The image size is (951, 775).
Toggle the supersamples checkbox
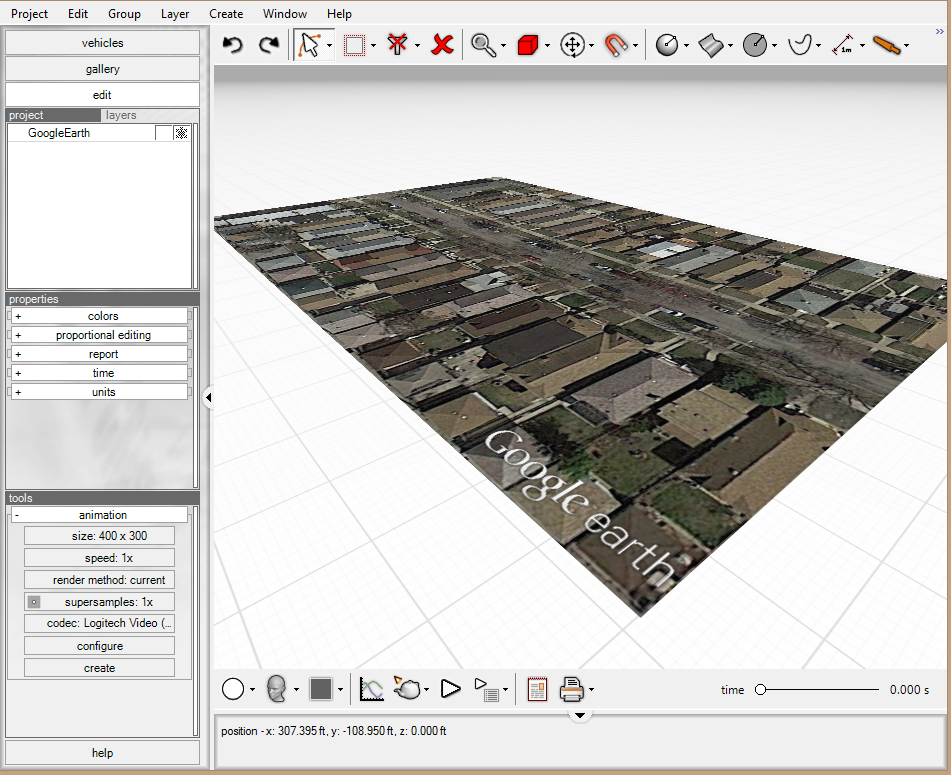(x=34, y=602)
